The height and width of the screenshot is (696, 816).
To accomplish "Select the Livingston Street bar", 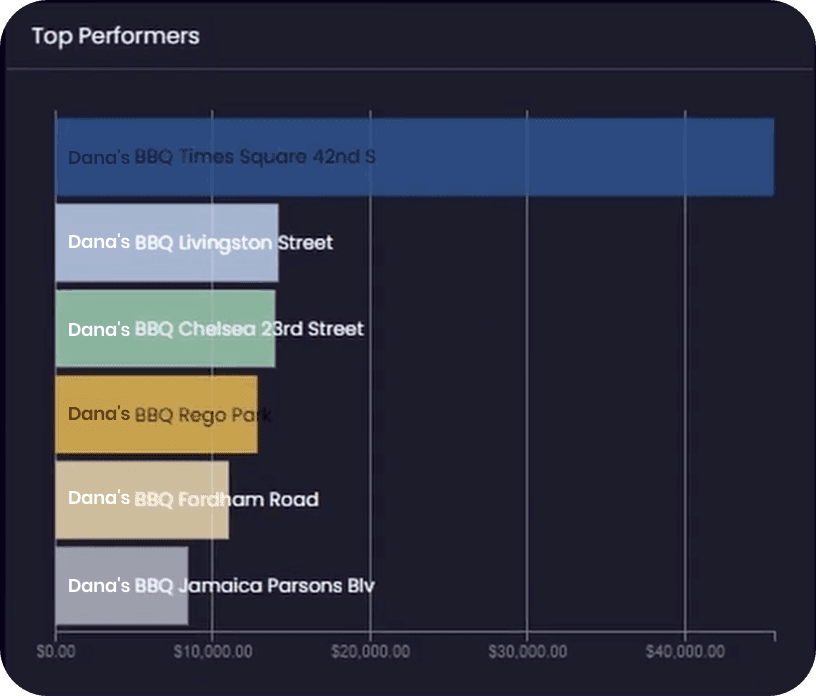I will click(x=167, y=243).
